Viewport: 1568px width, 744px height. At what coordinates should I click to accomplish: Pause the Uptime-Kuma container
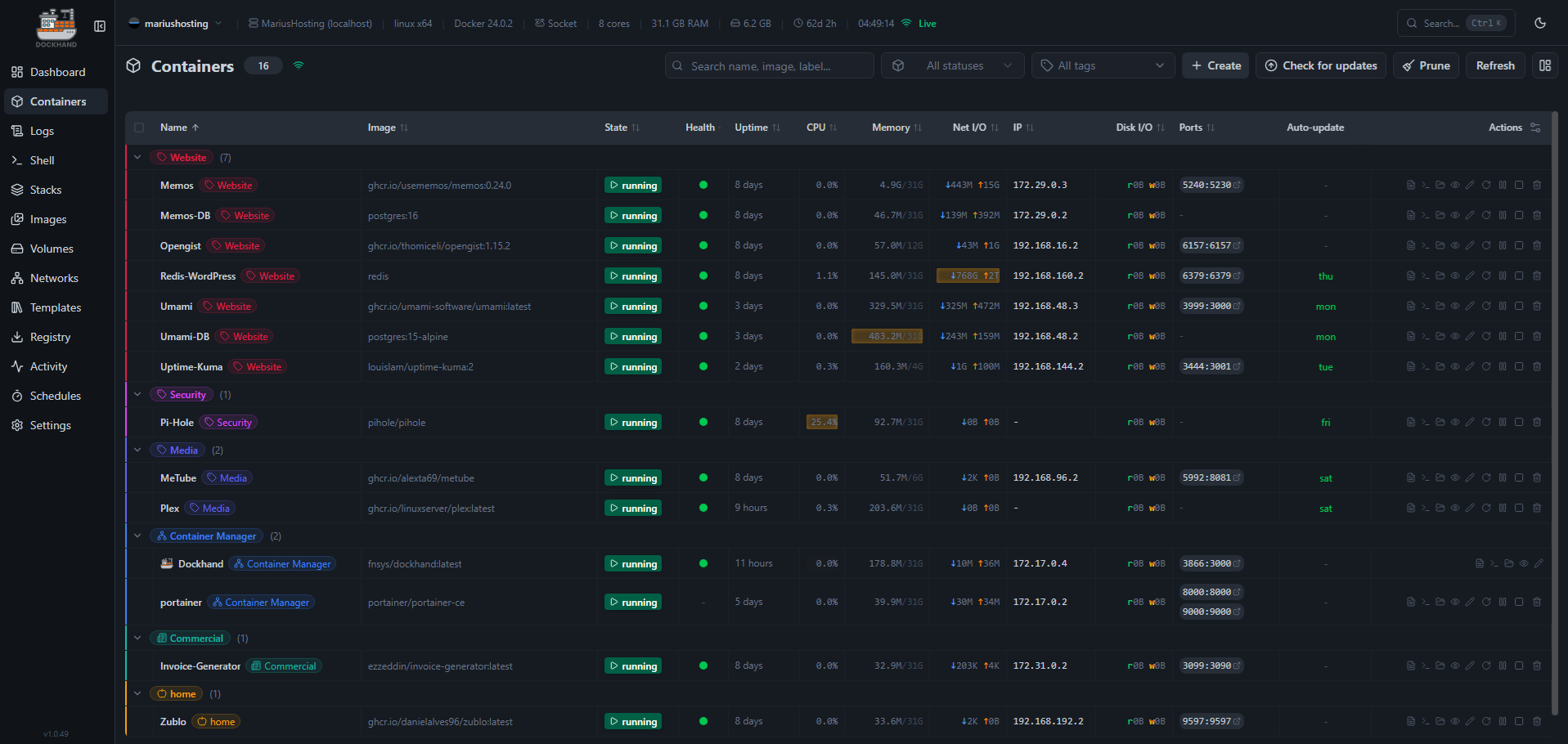coord(1503,367)
